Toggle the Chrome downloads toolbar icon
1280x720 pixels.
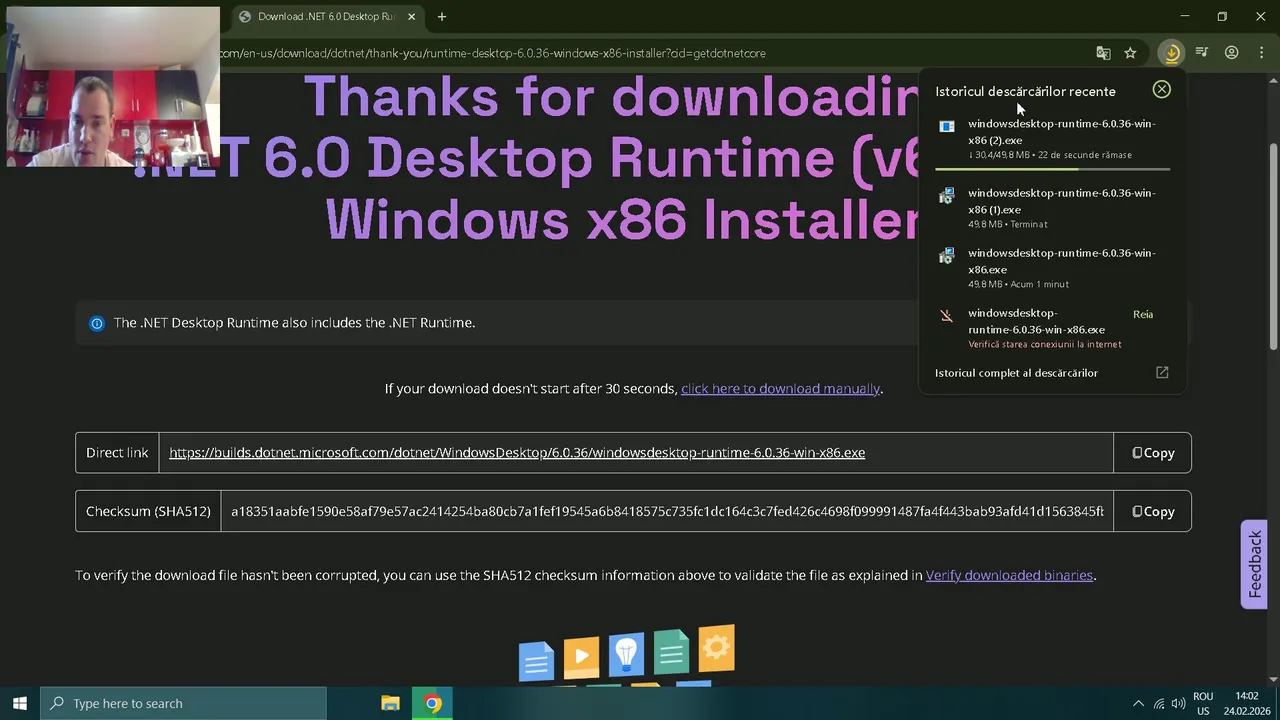pyautogui.click(x=1171, y=53)
